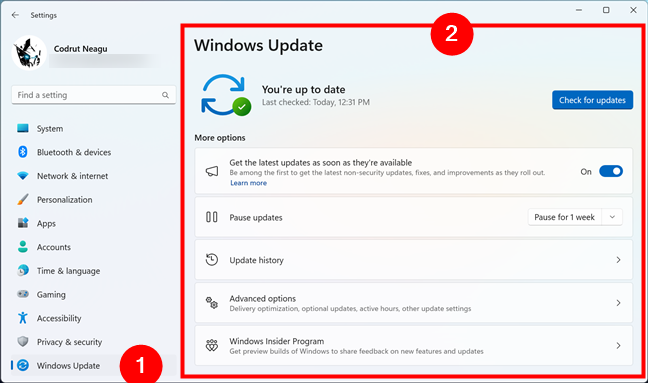Open Privacy & security category

(x=94, y=342)
